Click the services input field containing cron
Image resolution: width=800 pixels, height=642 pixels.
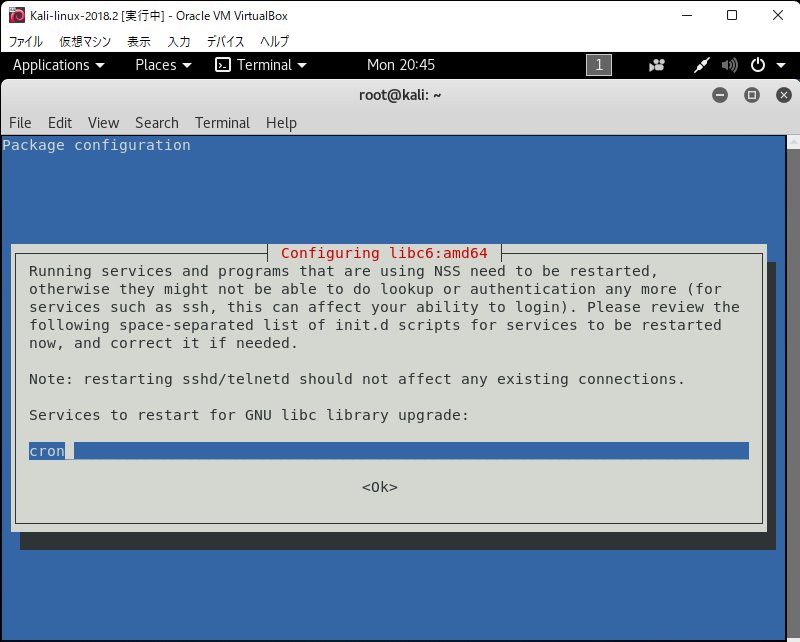pos(389,451)
